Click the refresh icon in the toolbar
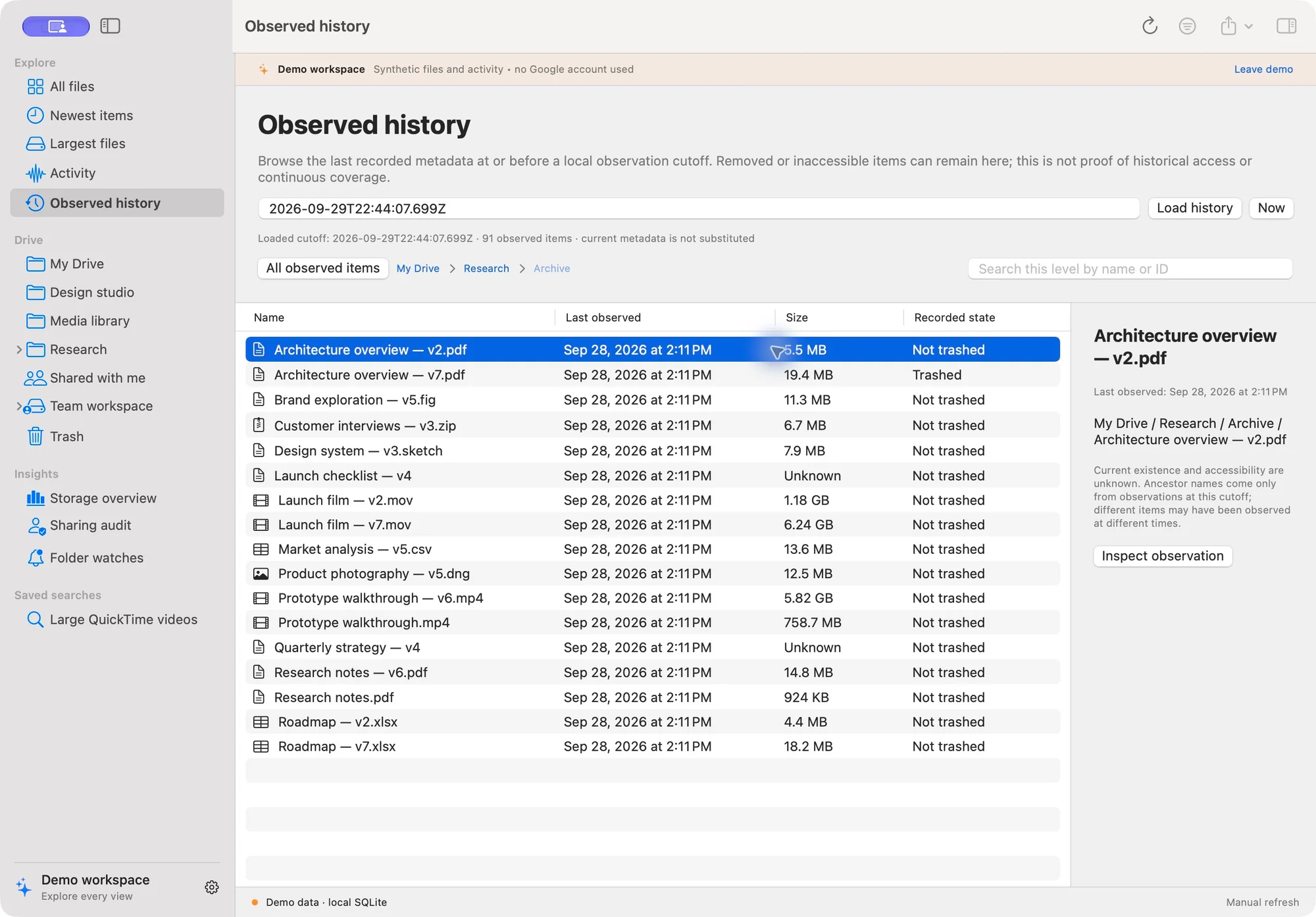Screen dimensions: 1316x917 [1150, 26]
